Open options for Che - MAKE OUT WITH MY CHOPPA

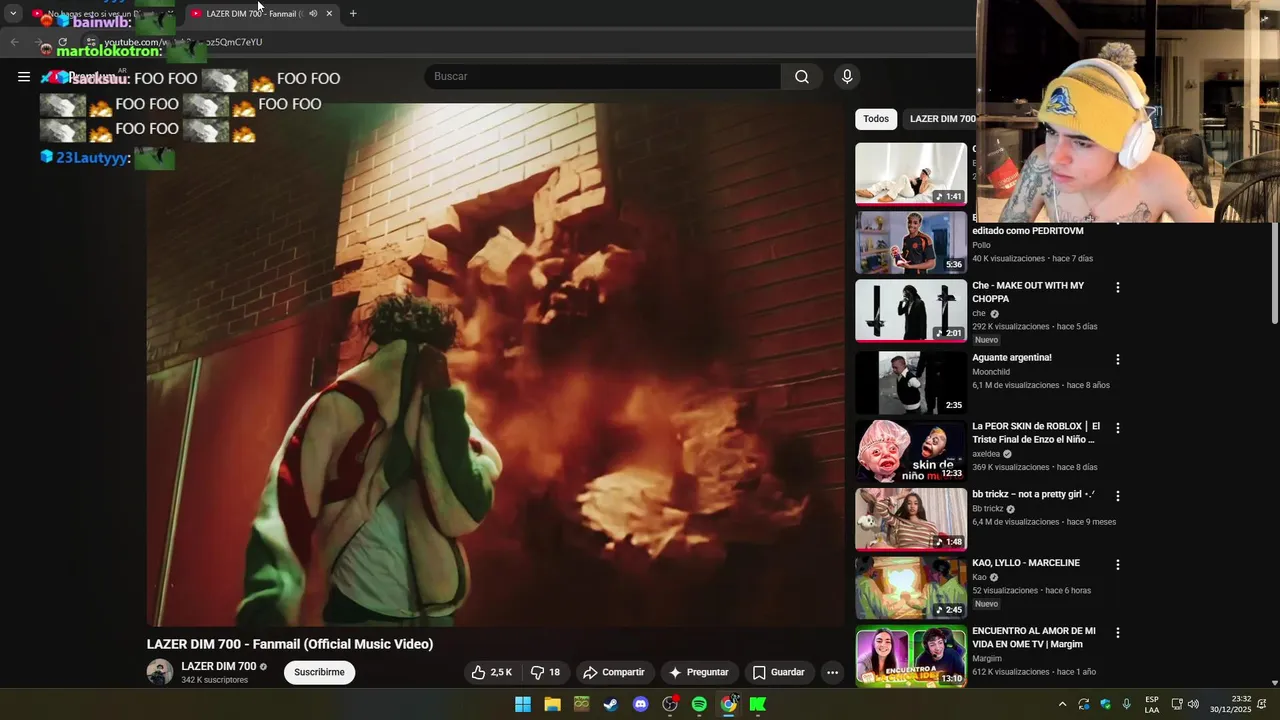1118,287
